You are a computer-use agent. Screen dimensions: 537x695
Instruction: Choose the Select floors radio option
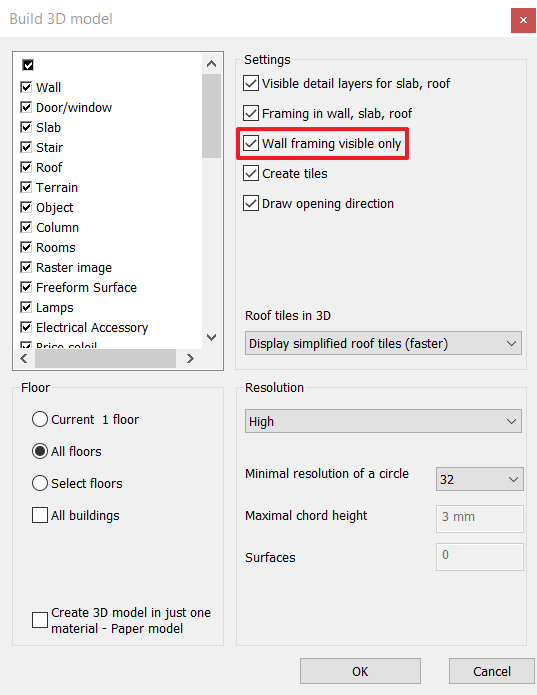click(40, 483)
